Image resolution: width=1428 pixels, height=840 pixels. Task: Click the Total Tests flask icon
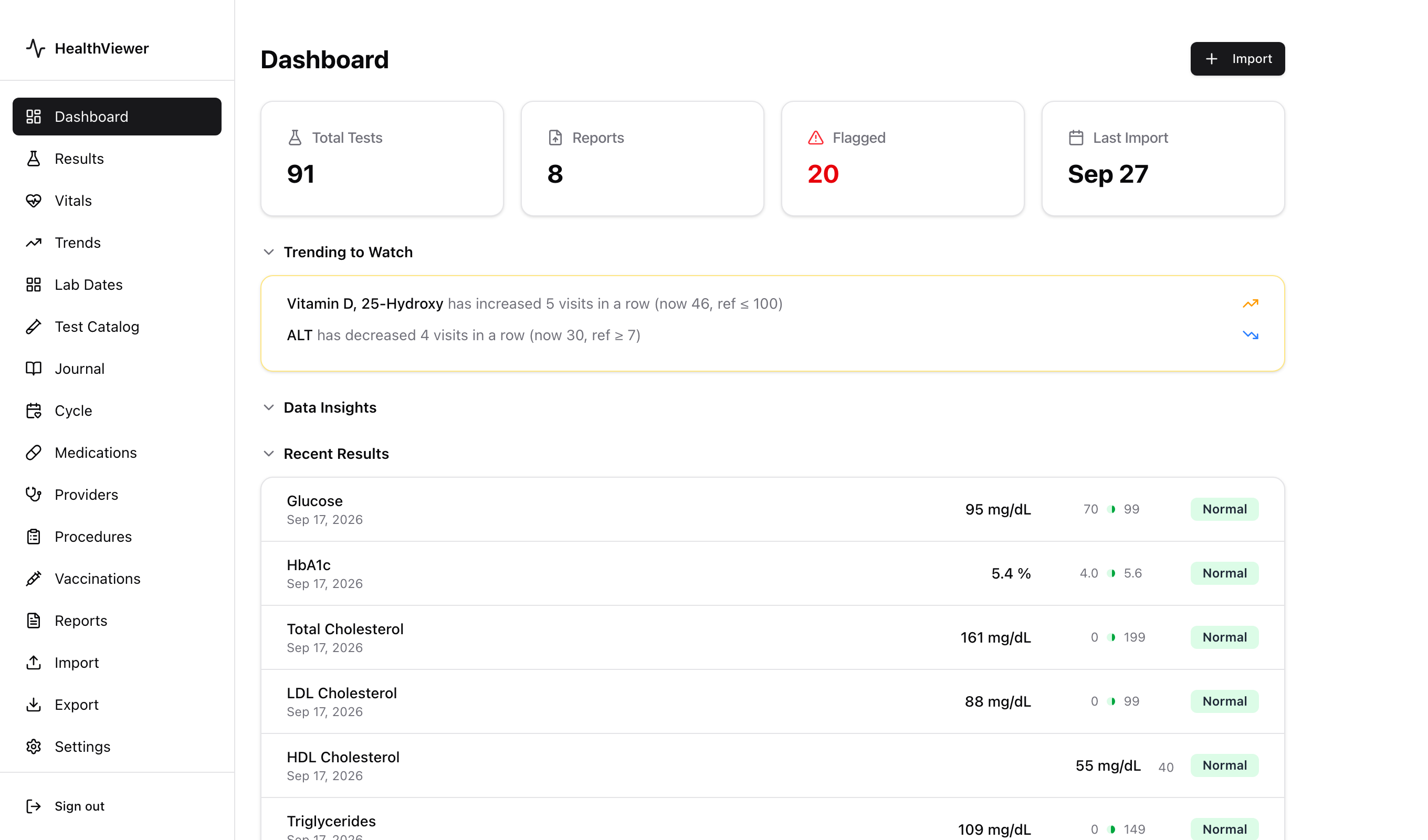295,138
